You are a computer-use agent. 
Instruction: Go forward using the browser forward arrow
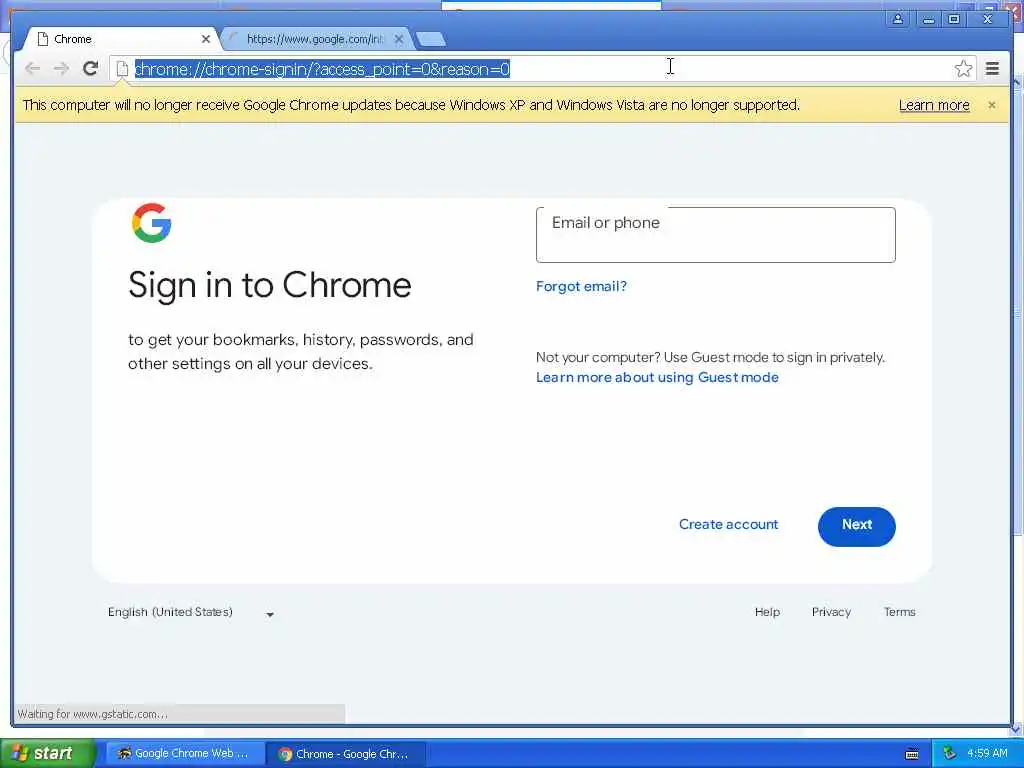pos(61,69)
